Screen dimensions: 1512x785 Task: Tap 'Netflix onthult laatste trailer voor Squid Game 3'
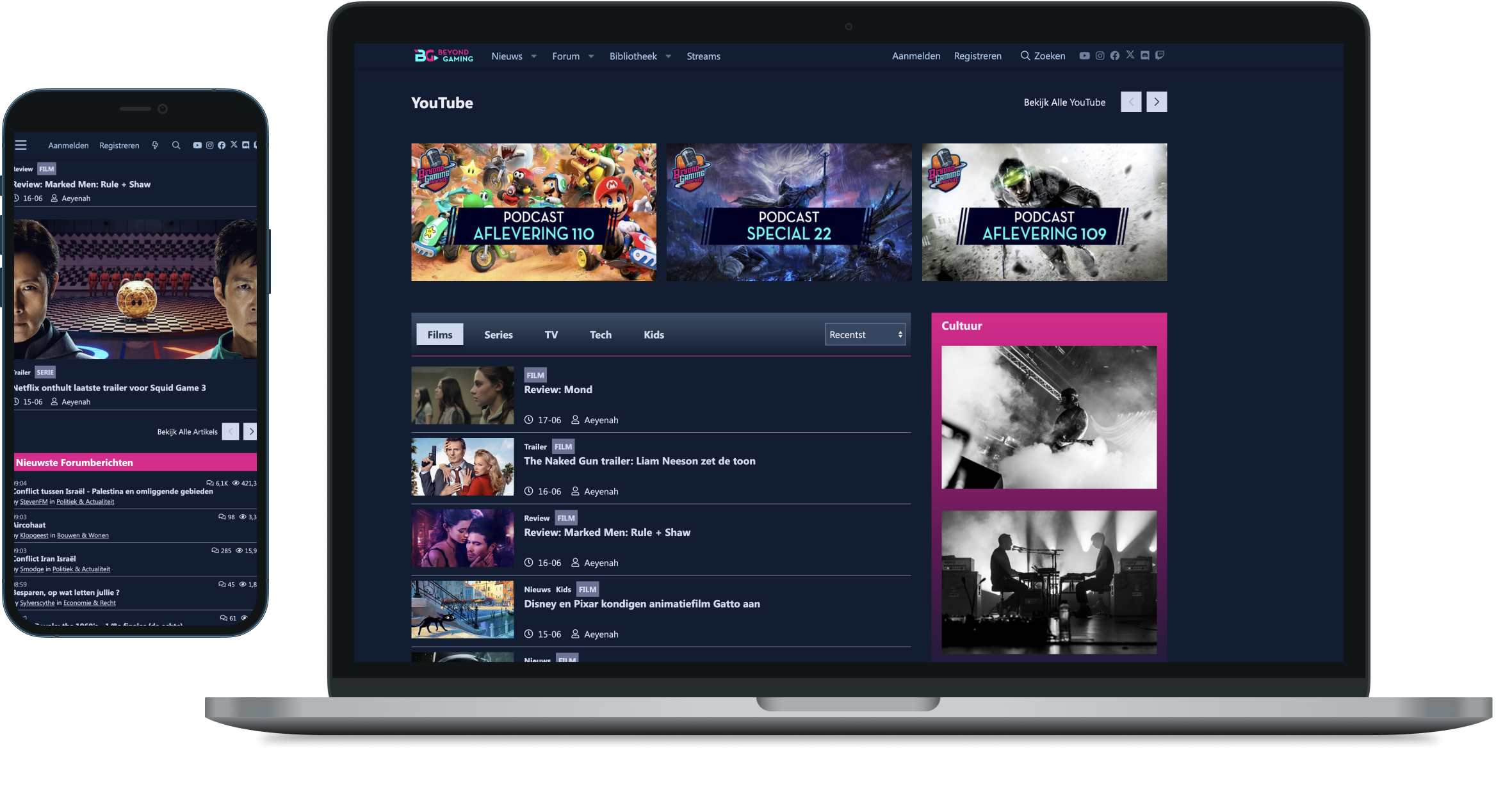pyautogui.click(x=110, y=387)
